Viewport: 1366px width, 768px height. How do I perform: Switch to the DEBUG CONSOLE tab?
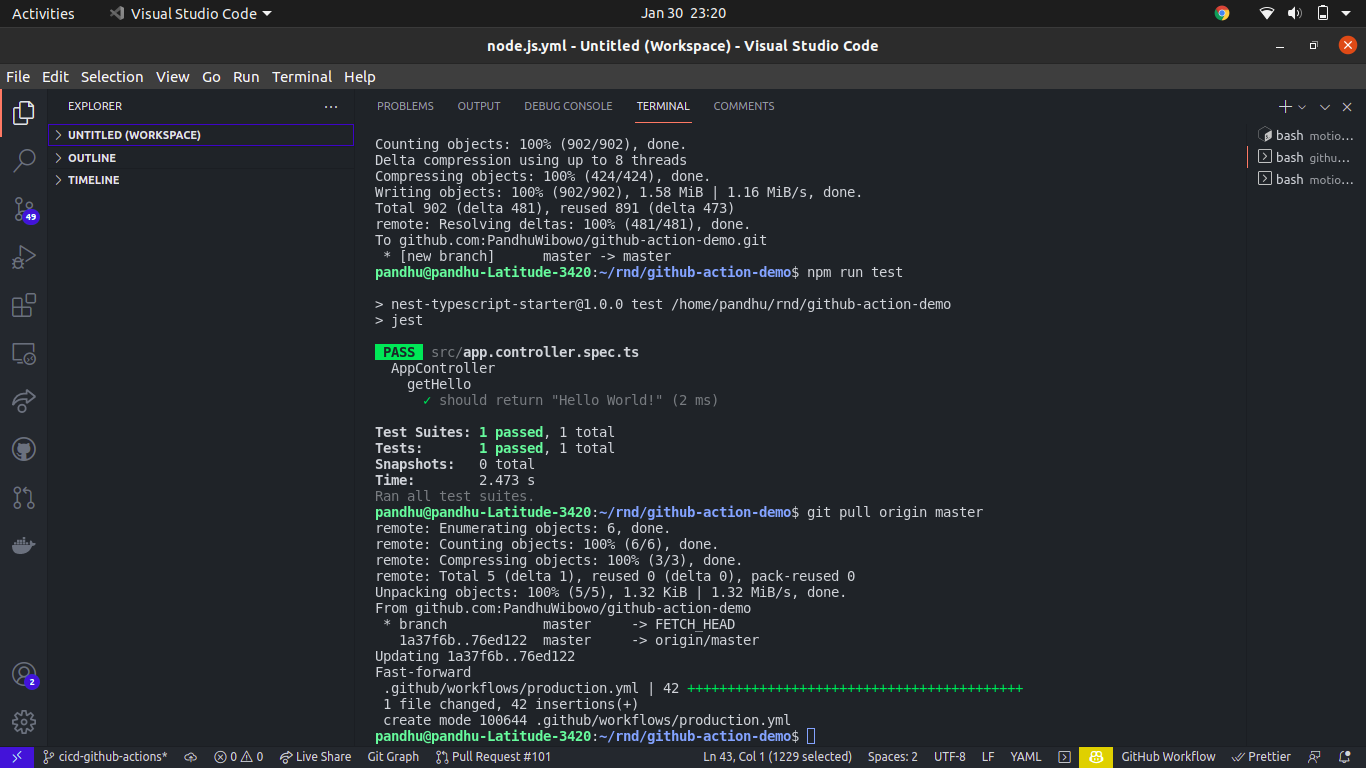click(568, 106)
